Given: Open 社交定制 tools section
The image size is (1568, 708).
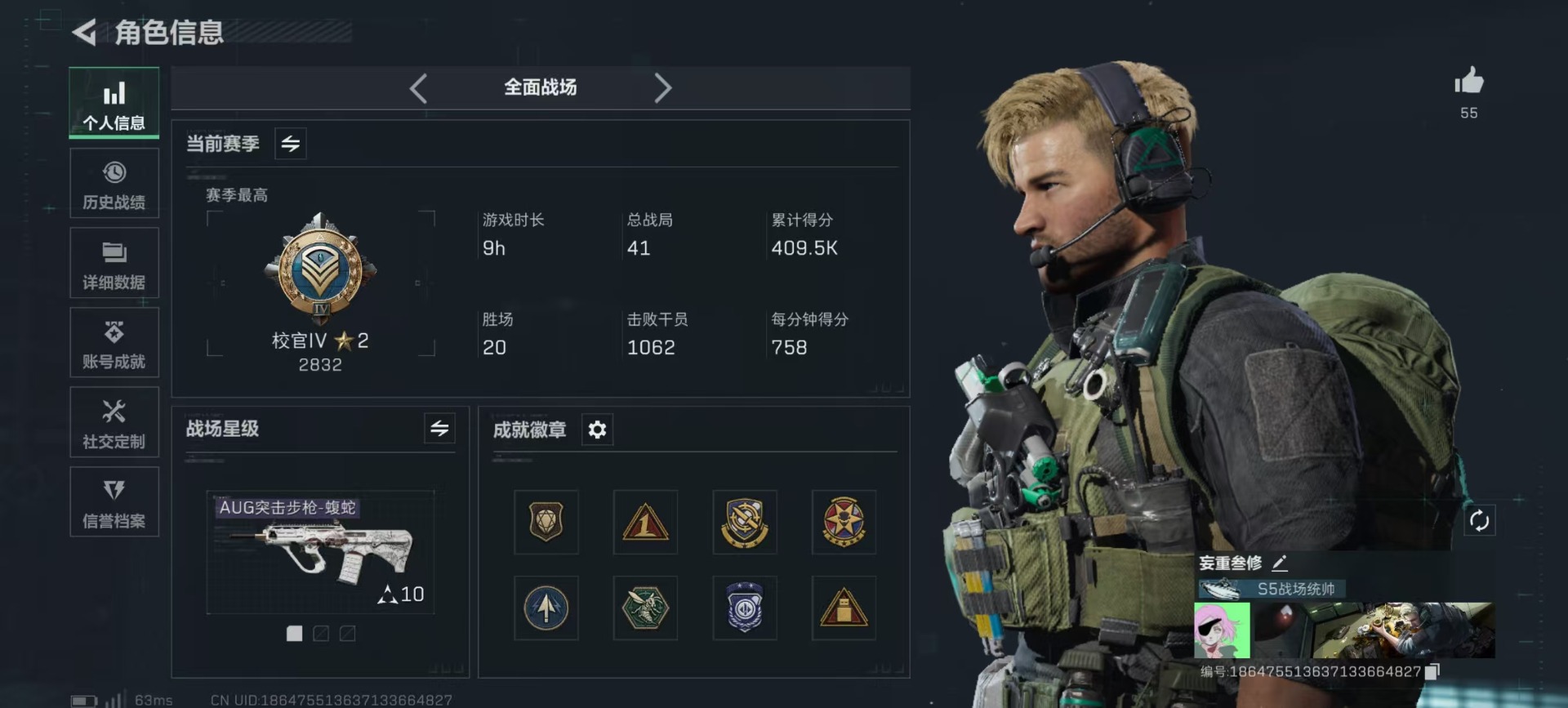Looking at the screenshot, I should 114,423.
